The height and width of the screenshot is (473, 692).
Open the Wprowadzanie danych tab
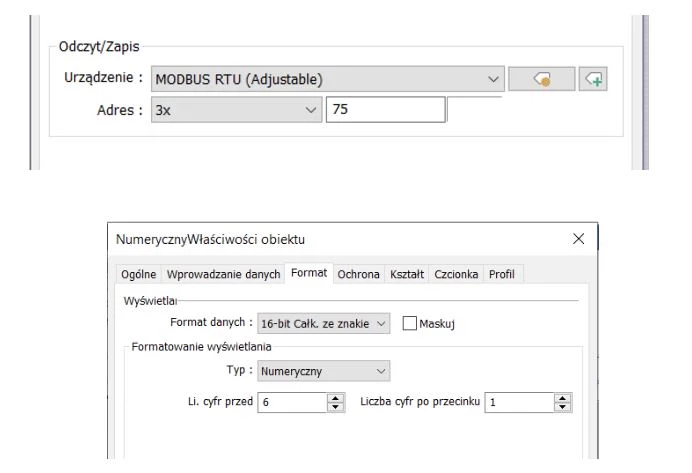223,274
